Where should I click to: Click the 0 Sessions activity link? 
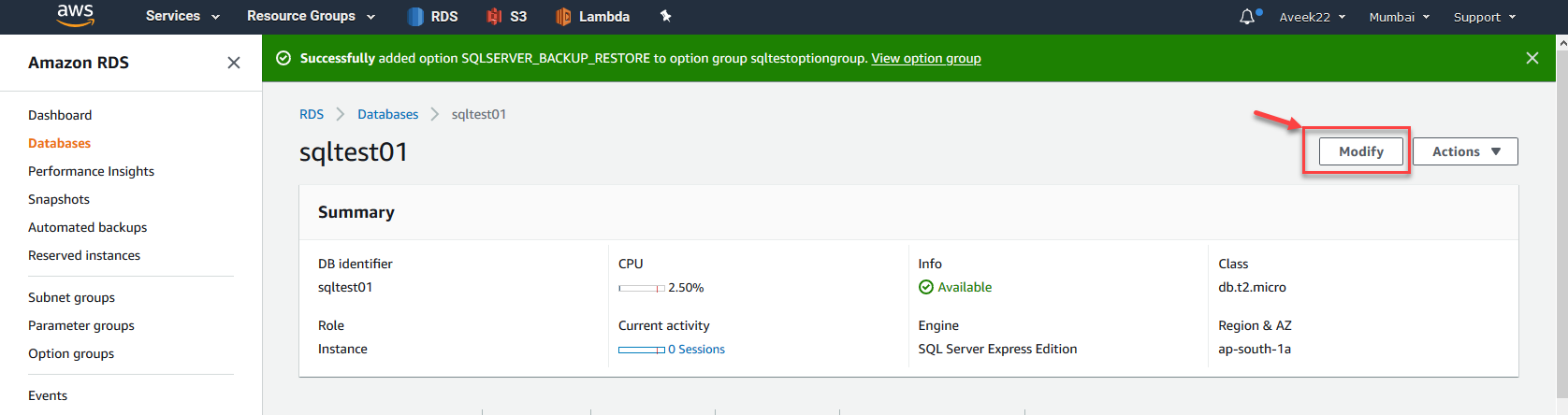pyautogui.click(x=696, y=350)
